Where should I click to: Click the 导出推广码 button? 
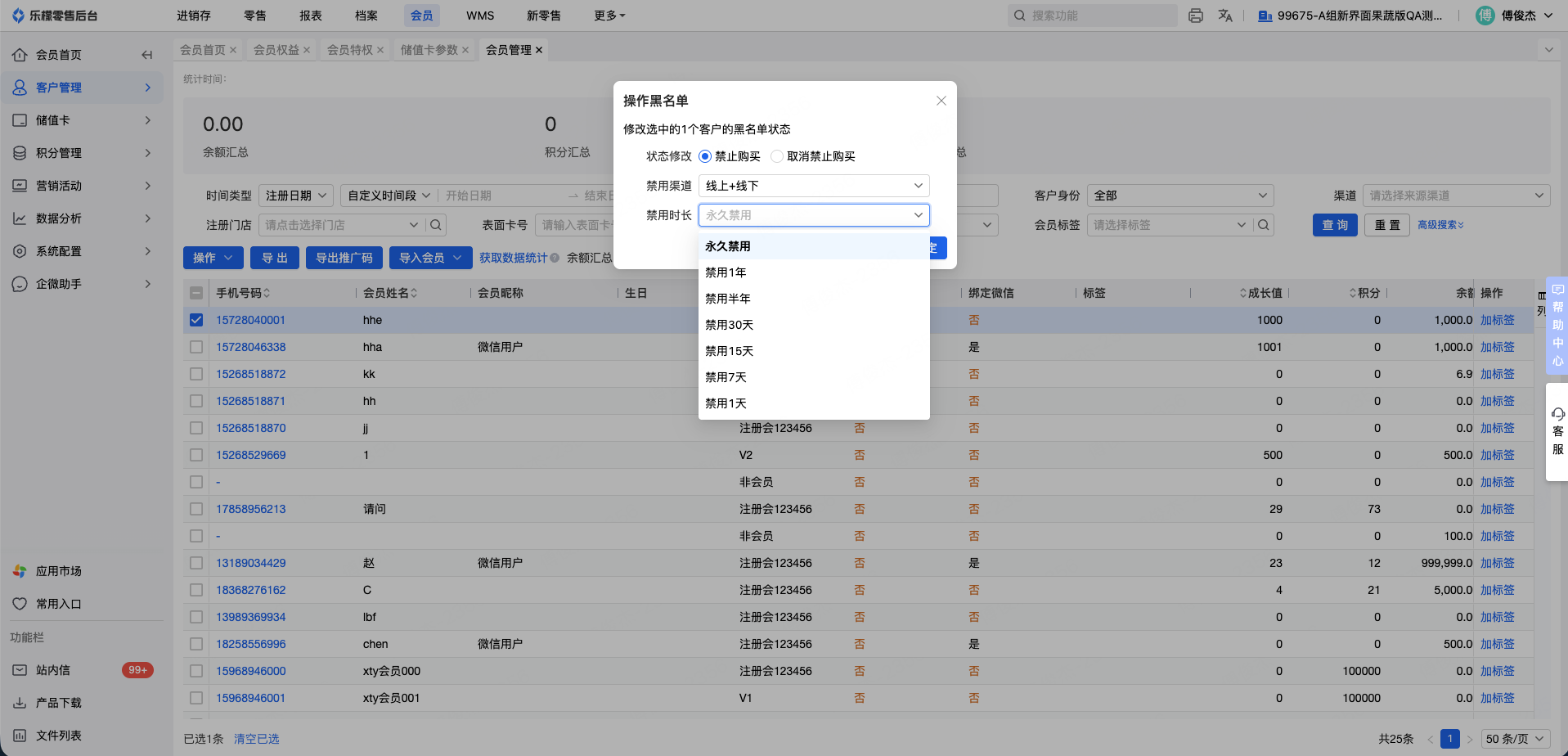[x=344, y=258]
